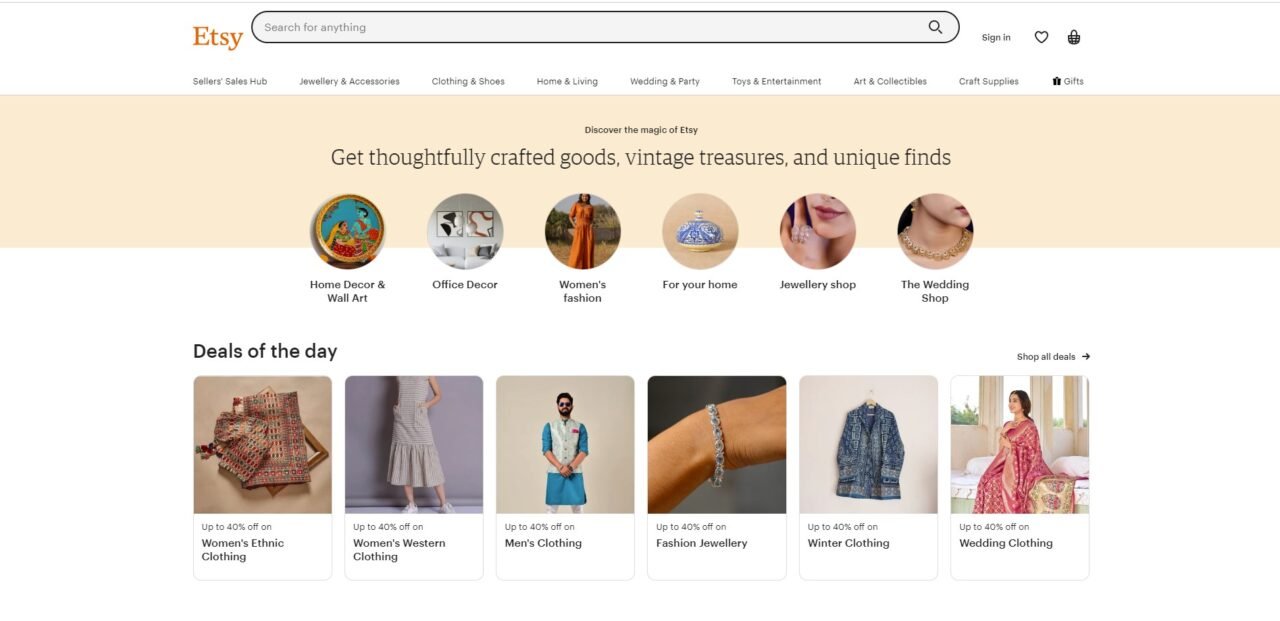Screen dimensions: 1280x621
Task: Open the Wedding Clothing deal card
Action: tap(1020, 478)
